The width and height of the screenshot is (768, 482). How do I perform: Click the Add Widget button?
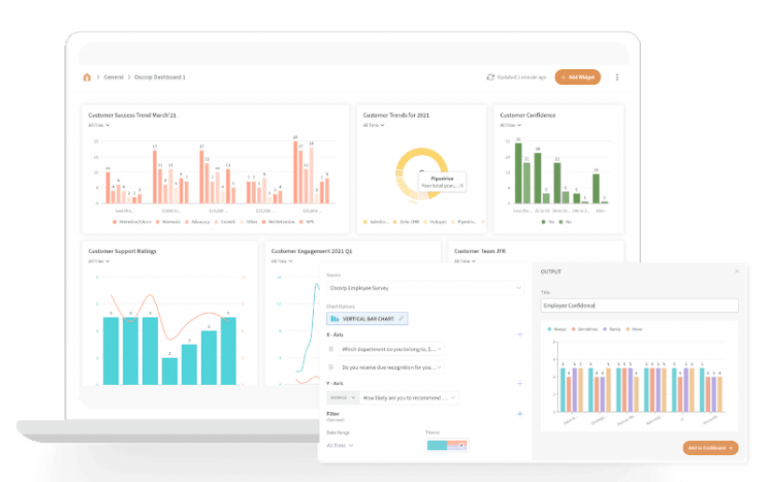(x=578, y=77)
